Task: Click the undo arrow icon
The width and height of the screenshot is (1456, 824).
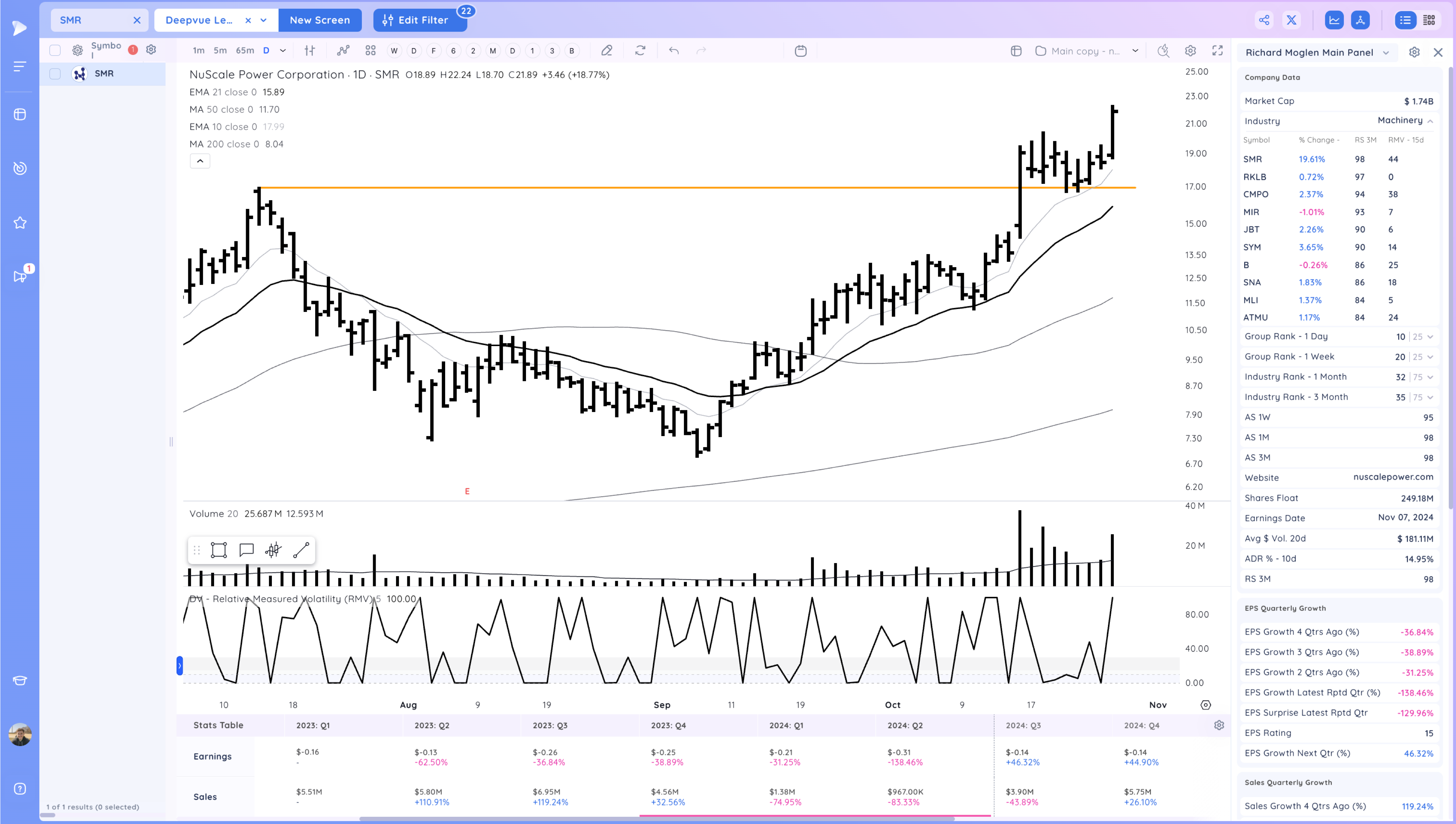Action: 673,51
